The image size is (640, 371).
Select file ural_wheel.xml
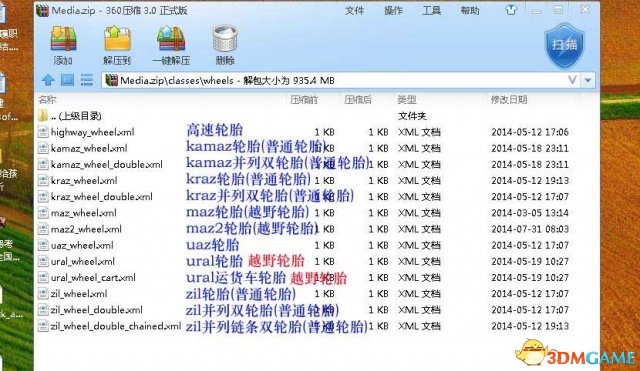82,262
